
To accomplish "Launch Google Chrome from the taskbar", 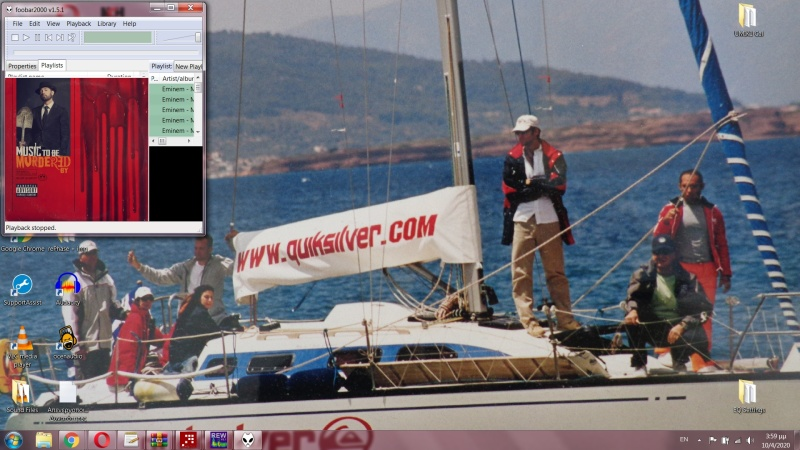I will pos(71,440).
